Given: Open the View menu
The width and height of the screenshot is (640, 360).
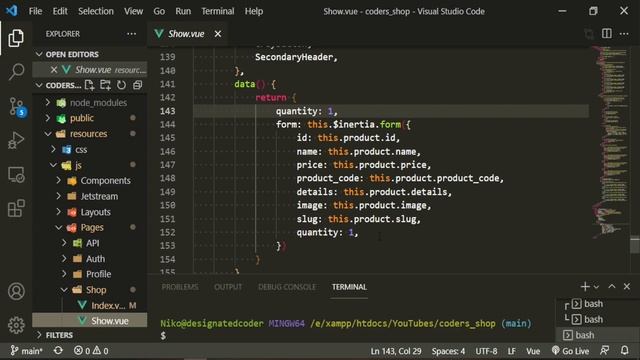Looking at the screenshot, I should 133,11.
